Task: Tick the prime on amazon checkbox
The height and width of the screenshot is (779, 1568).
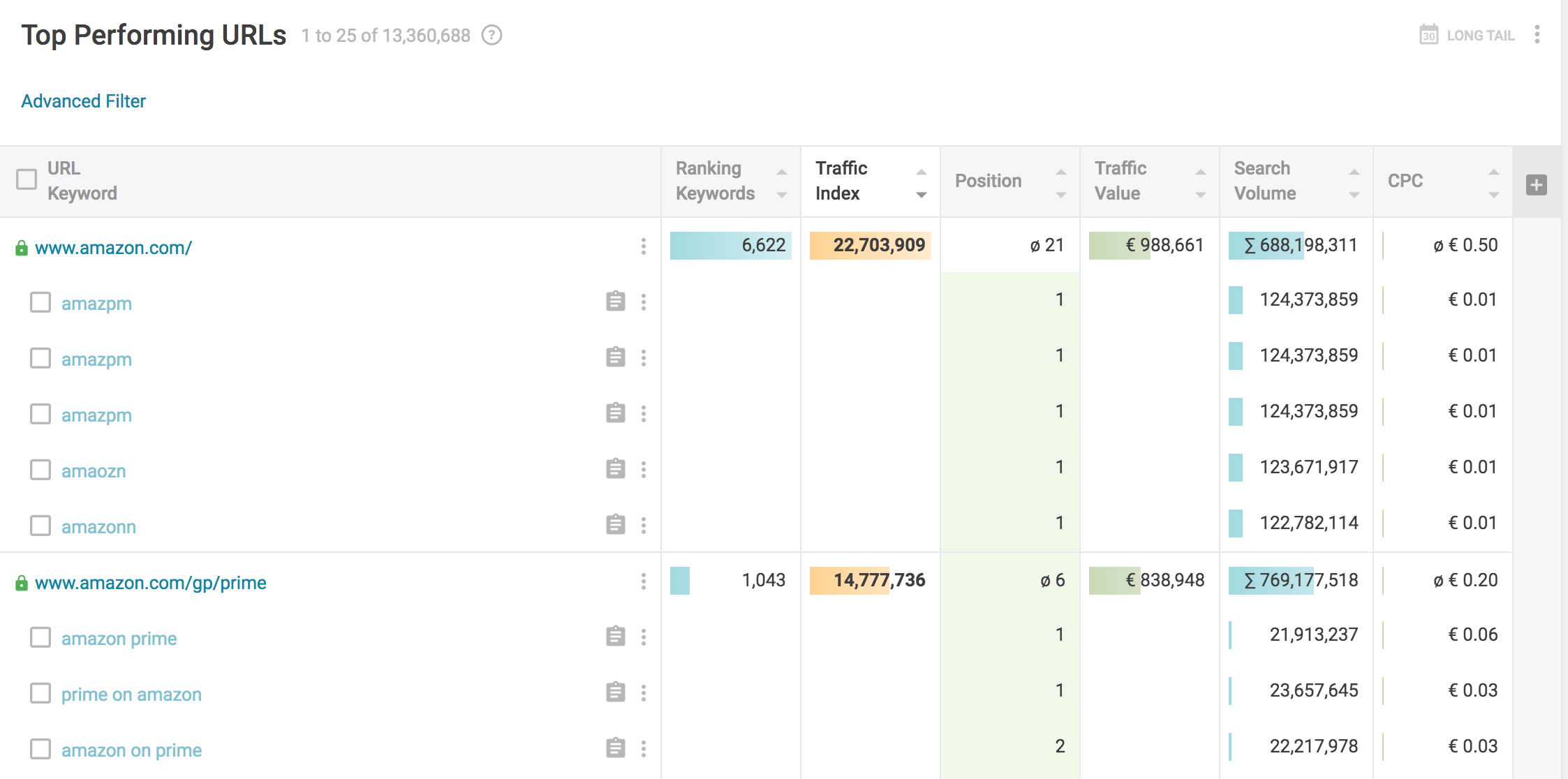Action: point(40,693)
